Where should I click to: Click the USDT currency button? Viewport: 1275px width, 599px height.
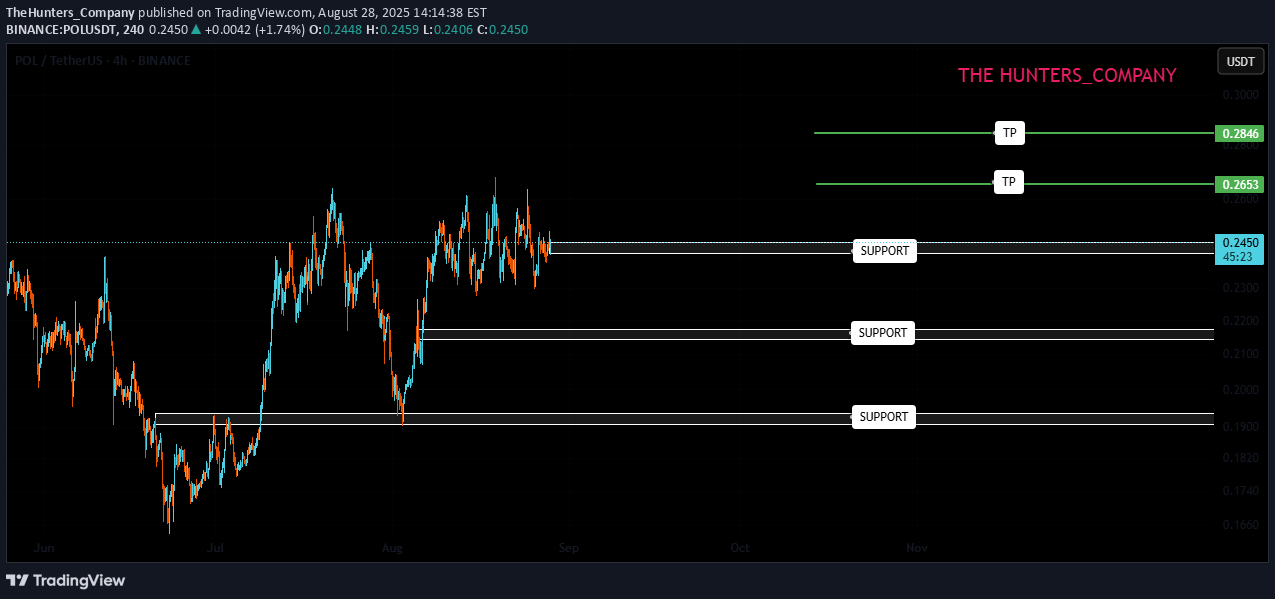[1240, 61]
